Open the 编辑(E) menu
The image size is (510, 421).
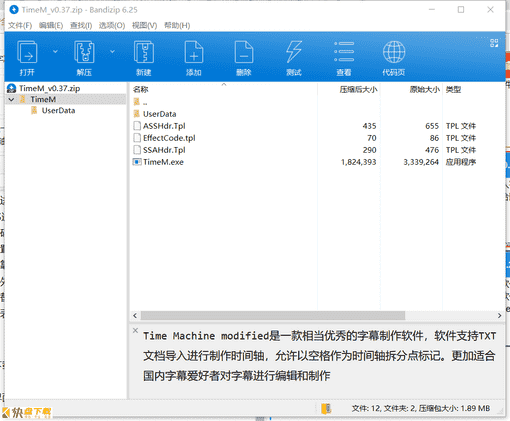pyautogui.click(x=51, y=25)
